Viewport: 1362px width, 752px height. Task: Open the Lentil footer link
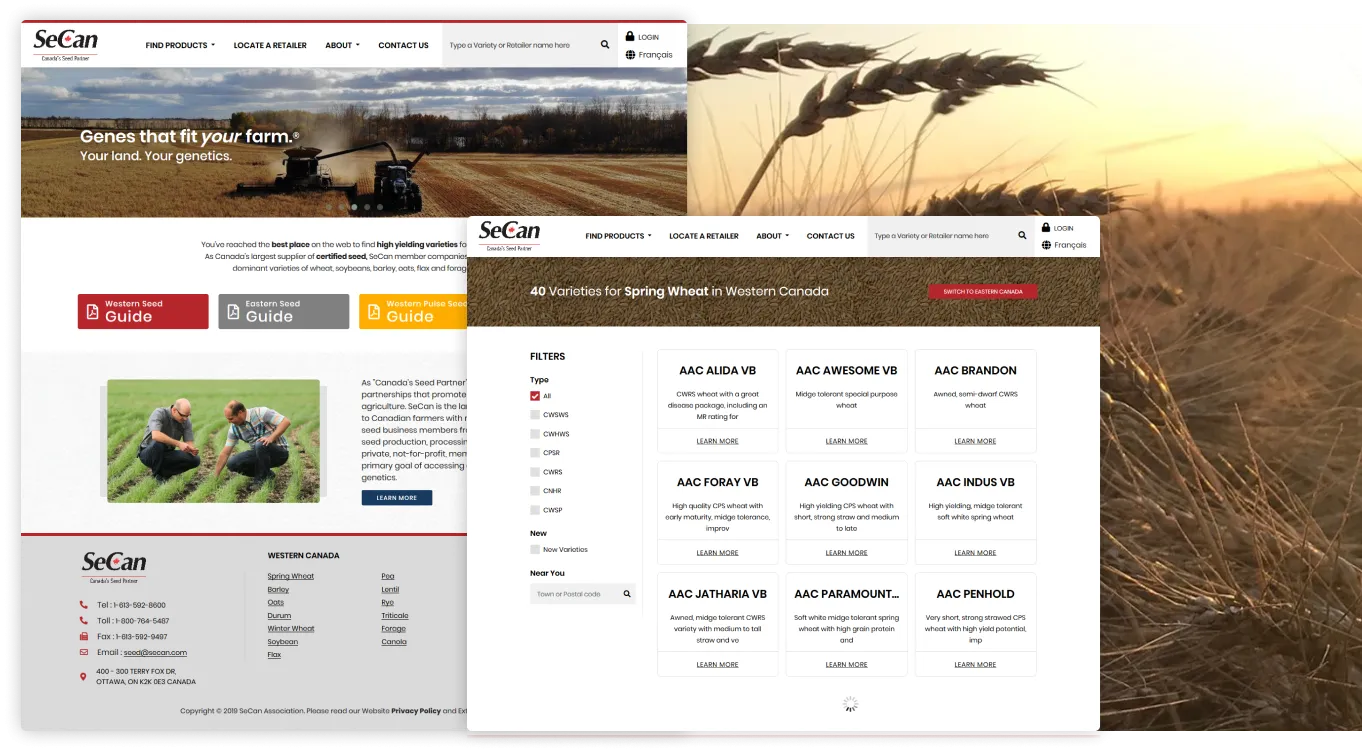coord(390,590)
